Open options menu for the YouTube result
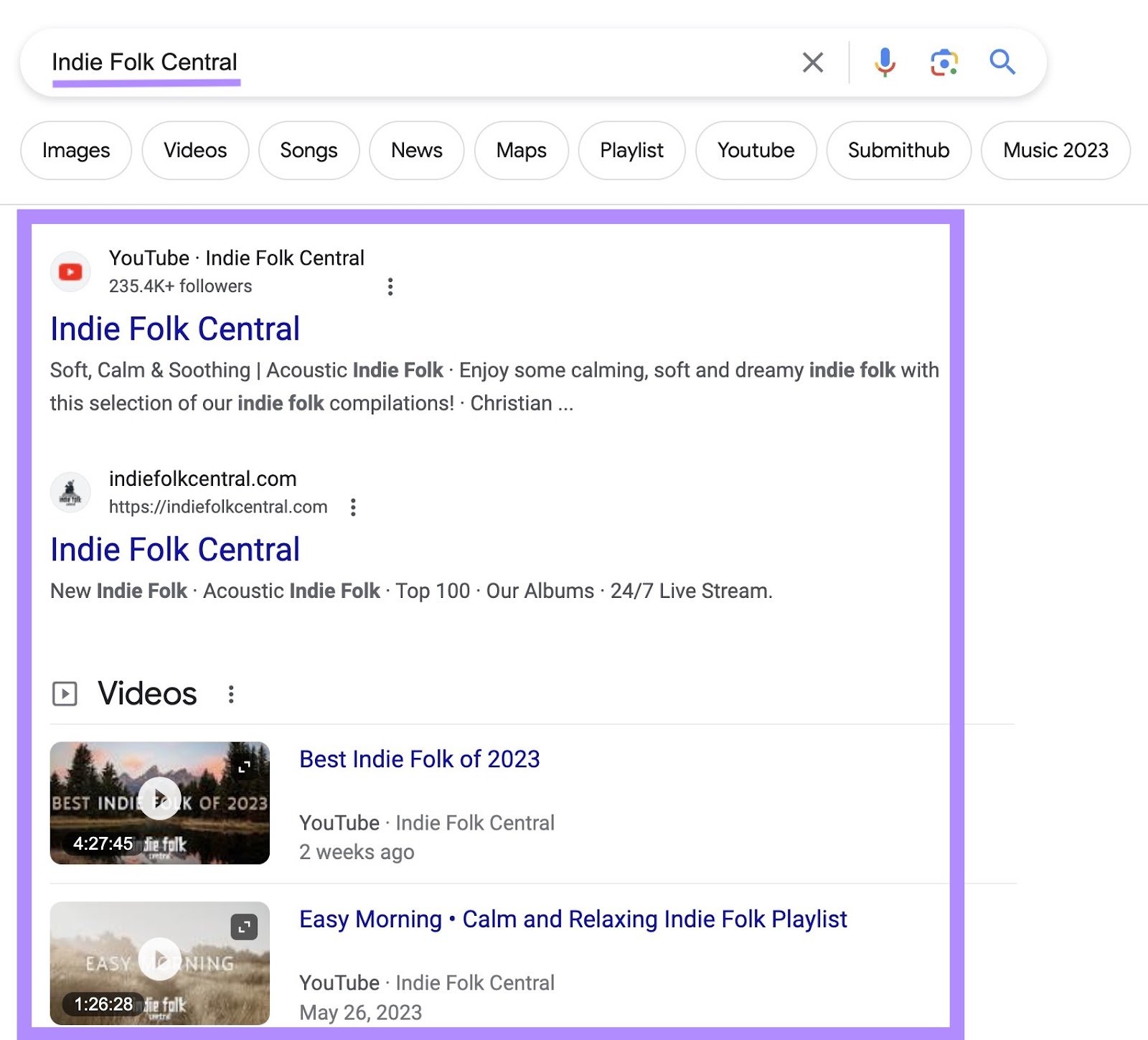This screenshot has height=1040, width=1148. point(390,286)
